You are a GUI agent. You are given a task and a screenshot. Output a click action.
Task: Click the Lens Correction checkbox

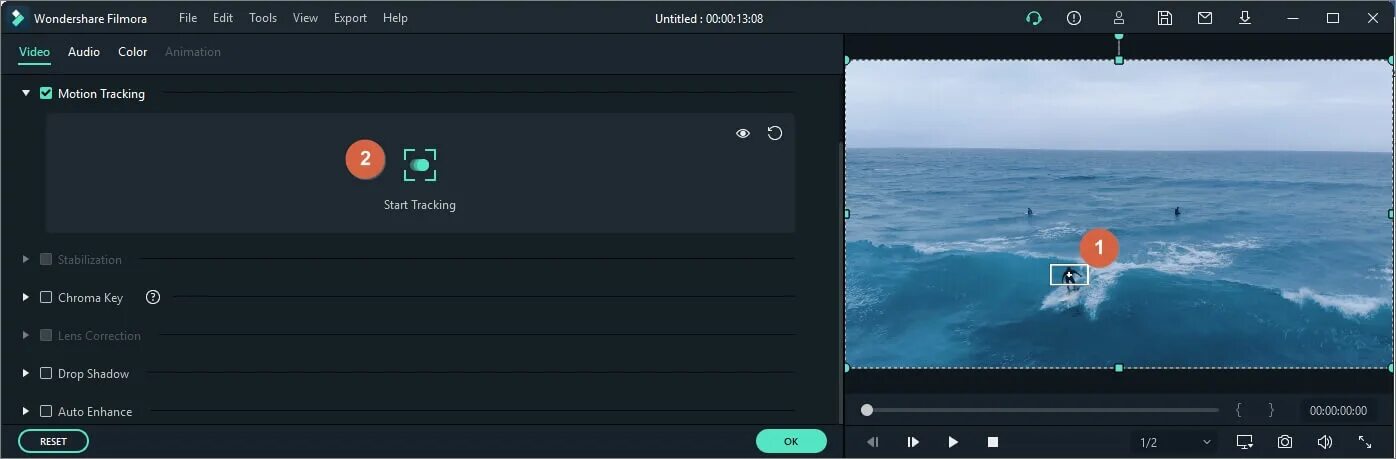(x=46, y=335)
